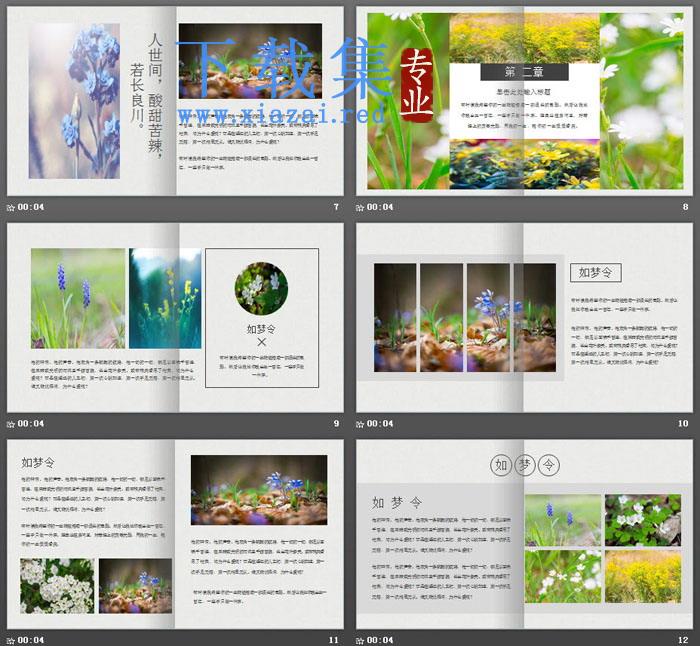
Task: Click the boxed 如梦令 label in slide 10
Action: coord(596,272)
